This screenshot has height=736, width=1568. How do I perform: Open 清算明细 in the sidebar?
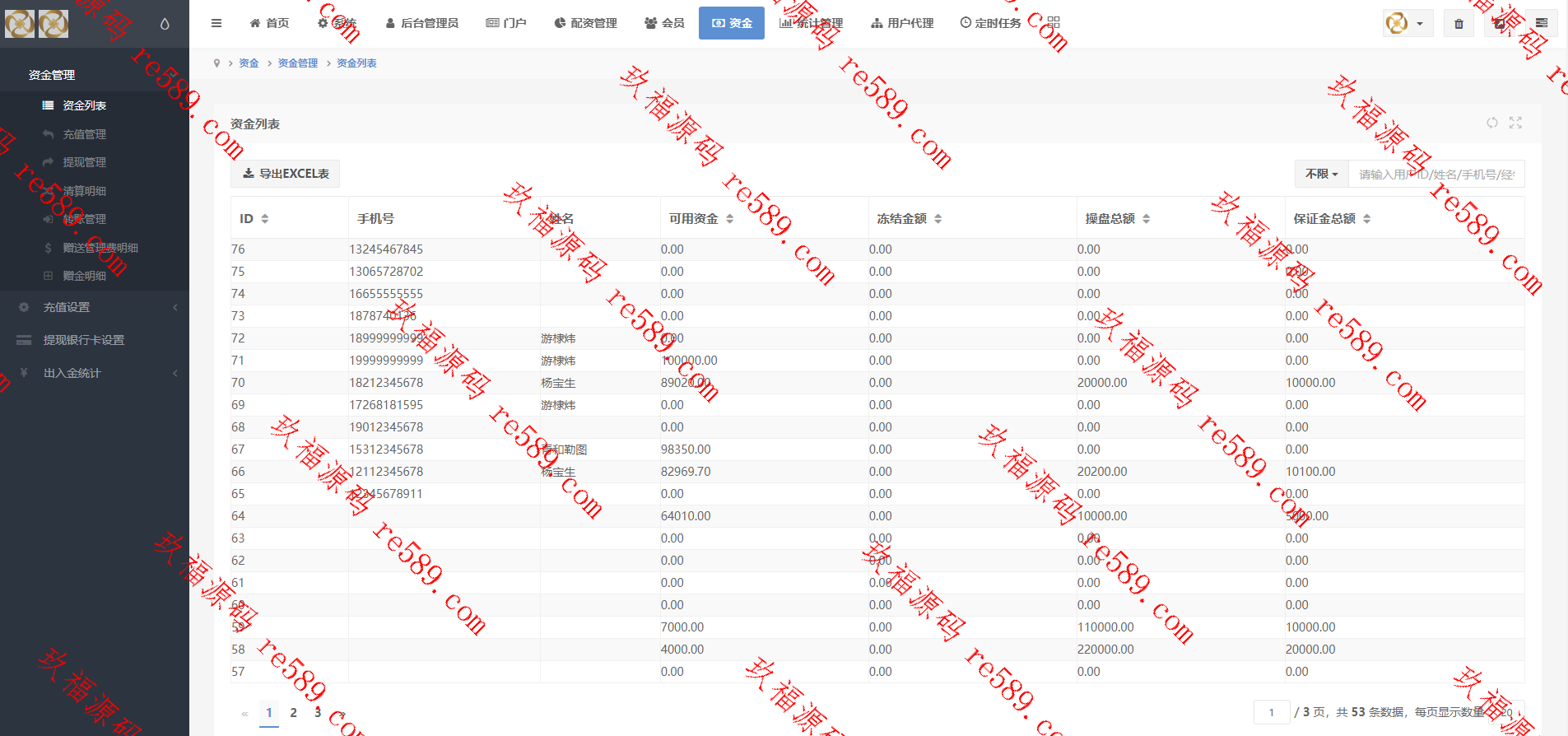(95, 191)
